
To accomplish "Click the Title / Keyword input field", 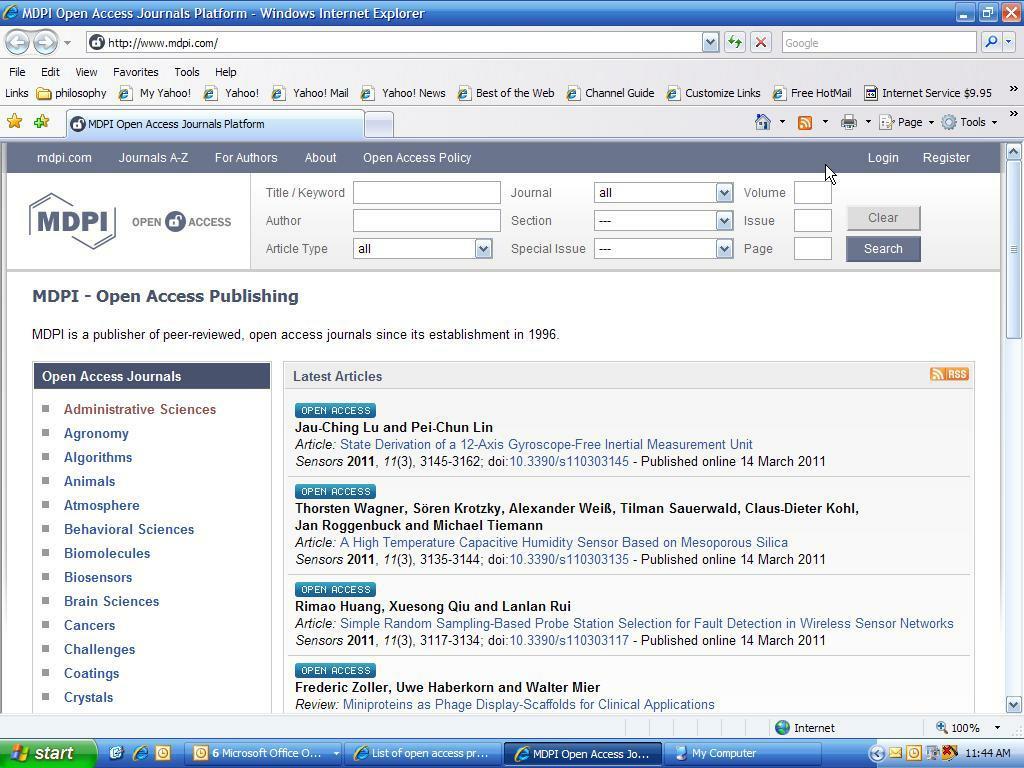I will point(427,193).
